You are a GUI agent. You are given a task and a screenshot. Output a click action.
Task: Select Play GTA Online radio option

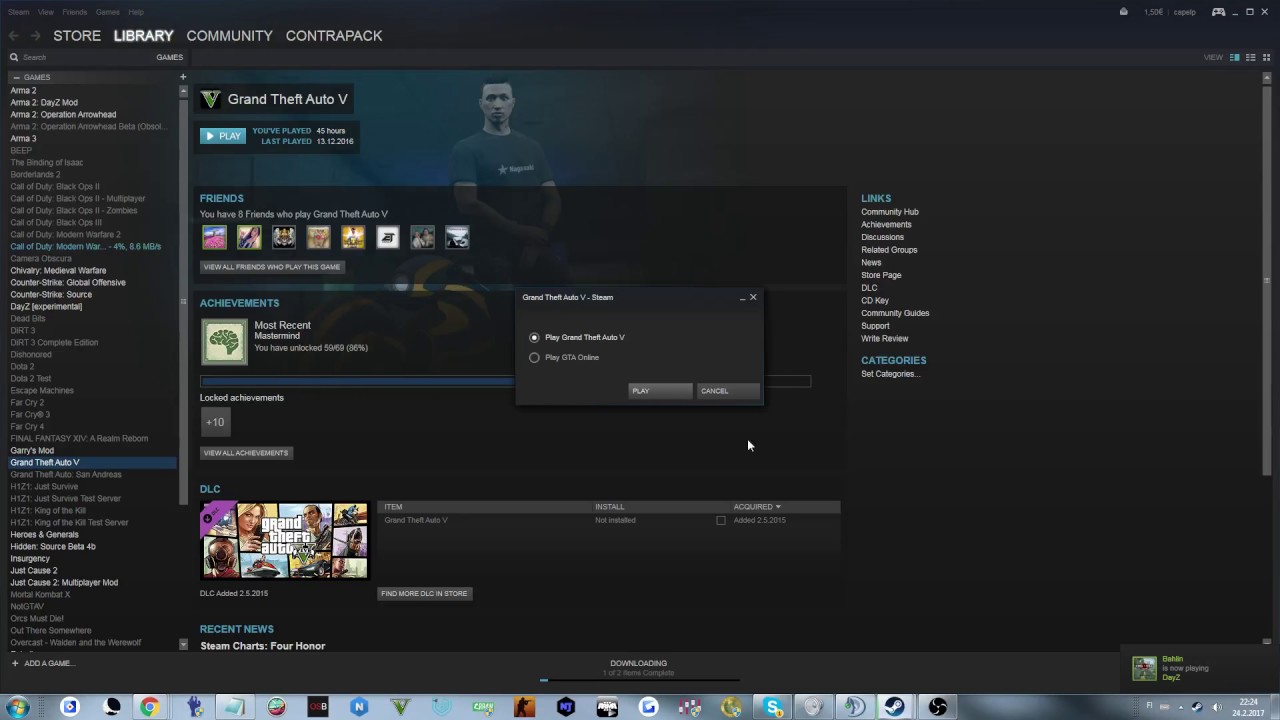tap(534, 358)
